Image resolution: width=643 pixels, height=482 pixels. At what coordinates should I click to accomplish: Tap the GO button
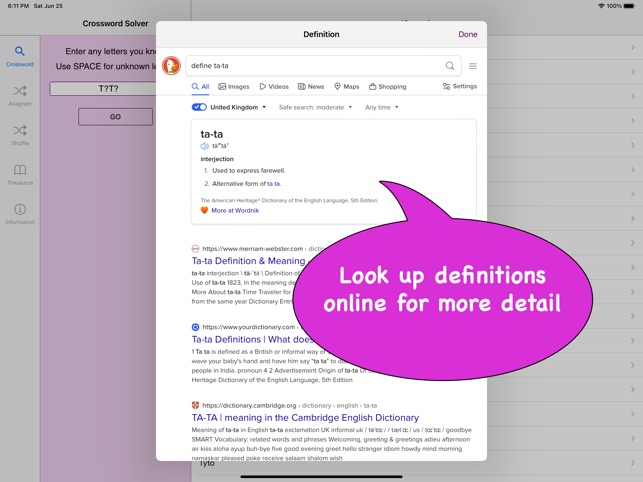click(x=115, y=117)
